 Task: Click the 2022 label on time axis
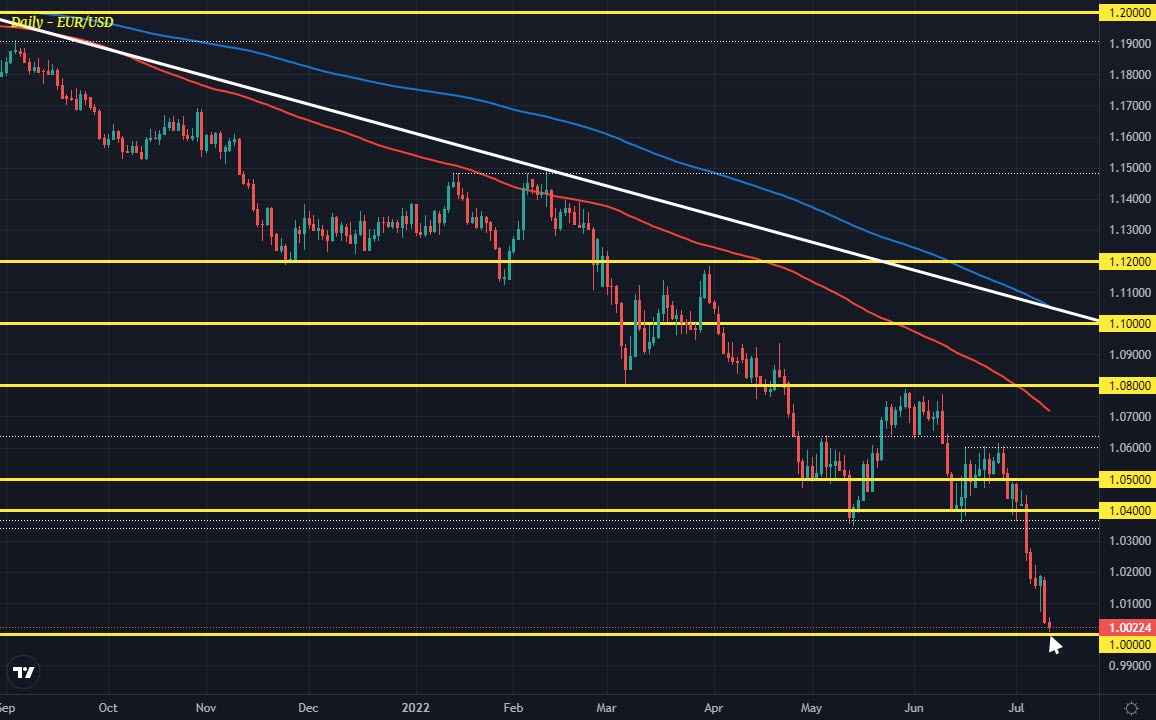point(415,708)
